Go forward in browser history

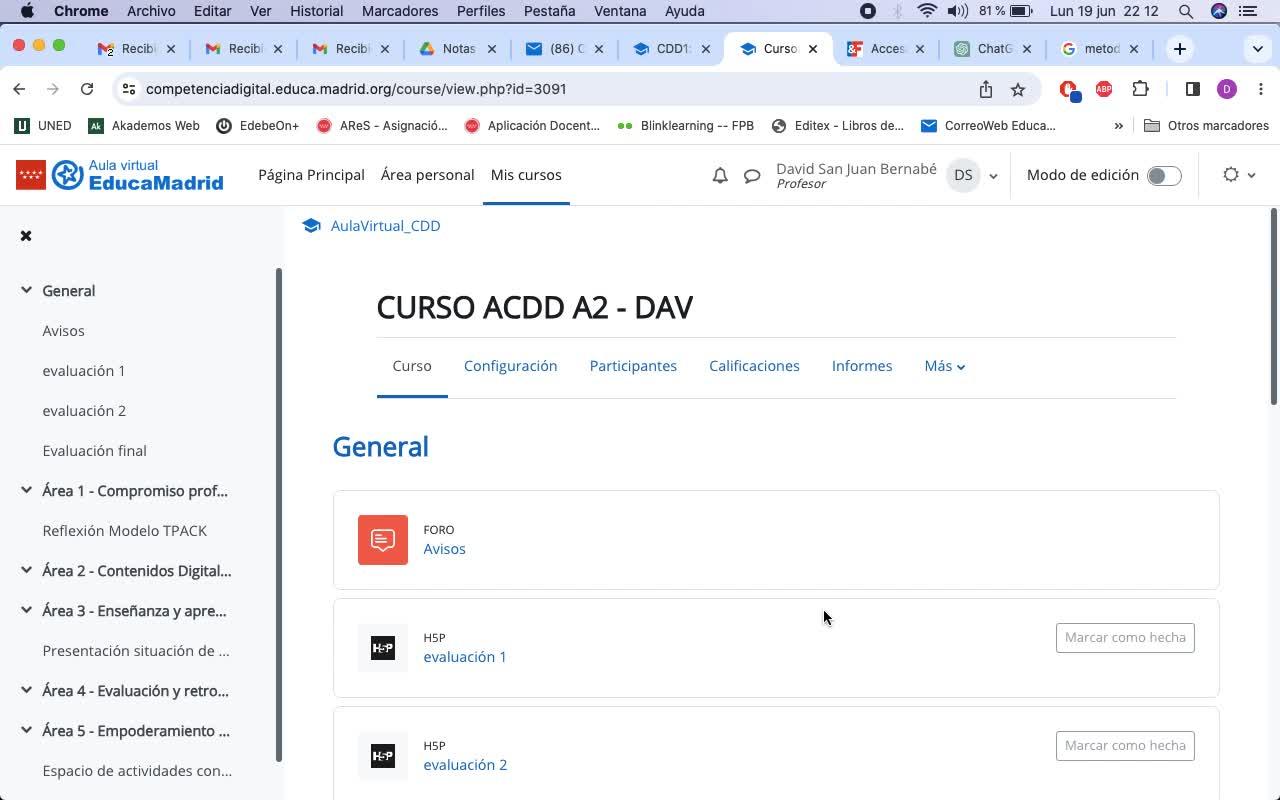[x=53, y=89]
